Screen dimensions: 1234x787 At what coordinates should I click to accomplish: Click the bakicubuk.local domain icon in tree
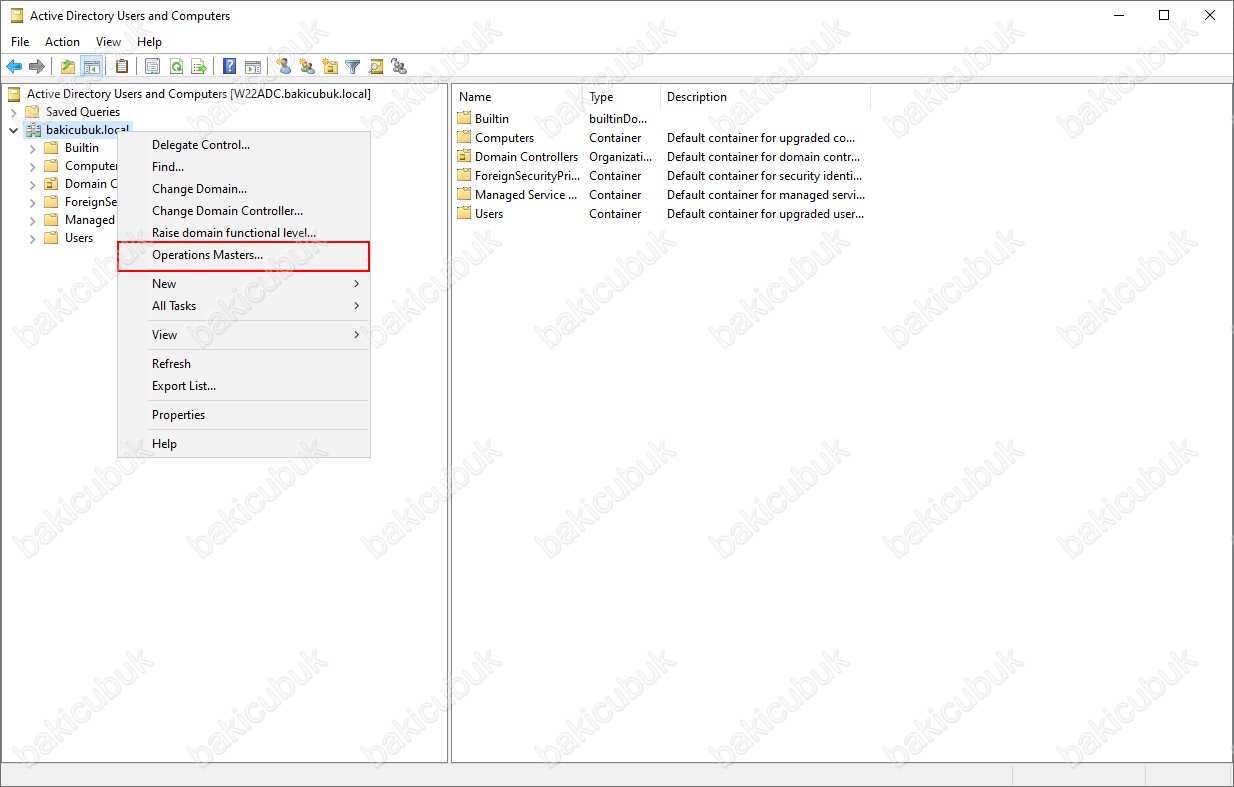(x=33, y=130)
